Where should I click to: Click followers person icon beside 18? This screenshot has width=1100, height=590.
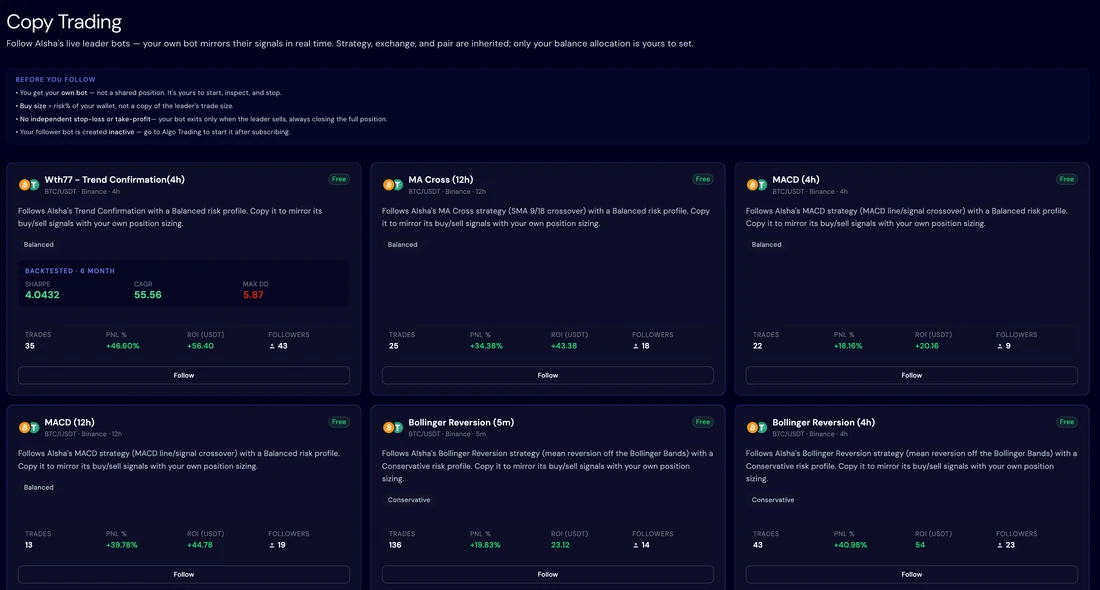click(636, 346)
